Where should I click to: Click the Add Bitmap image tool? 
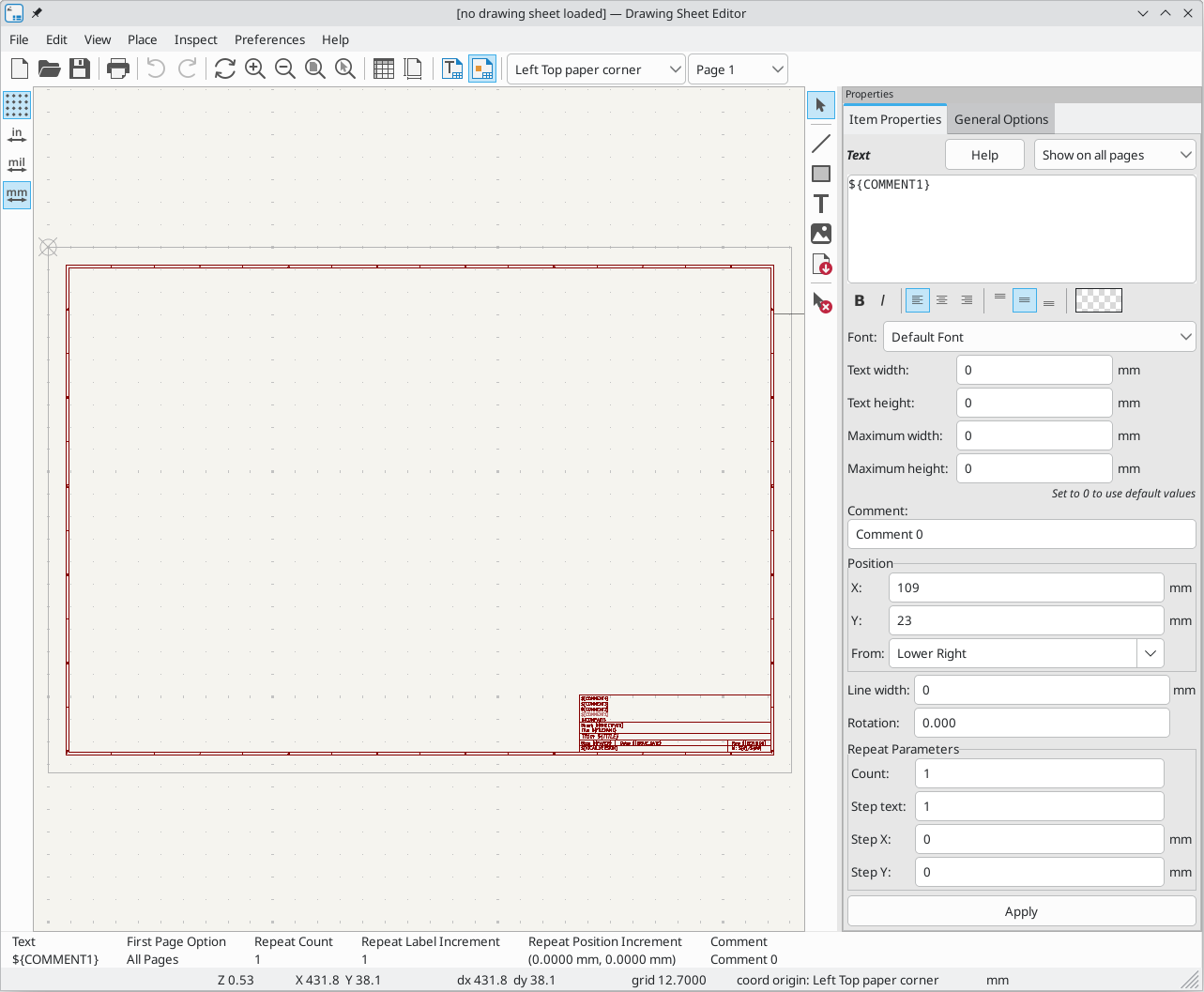(821, 234)
